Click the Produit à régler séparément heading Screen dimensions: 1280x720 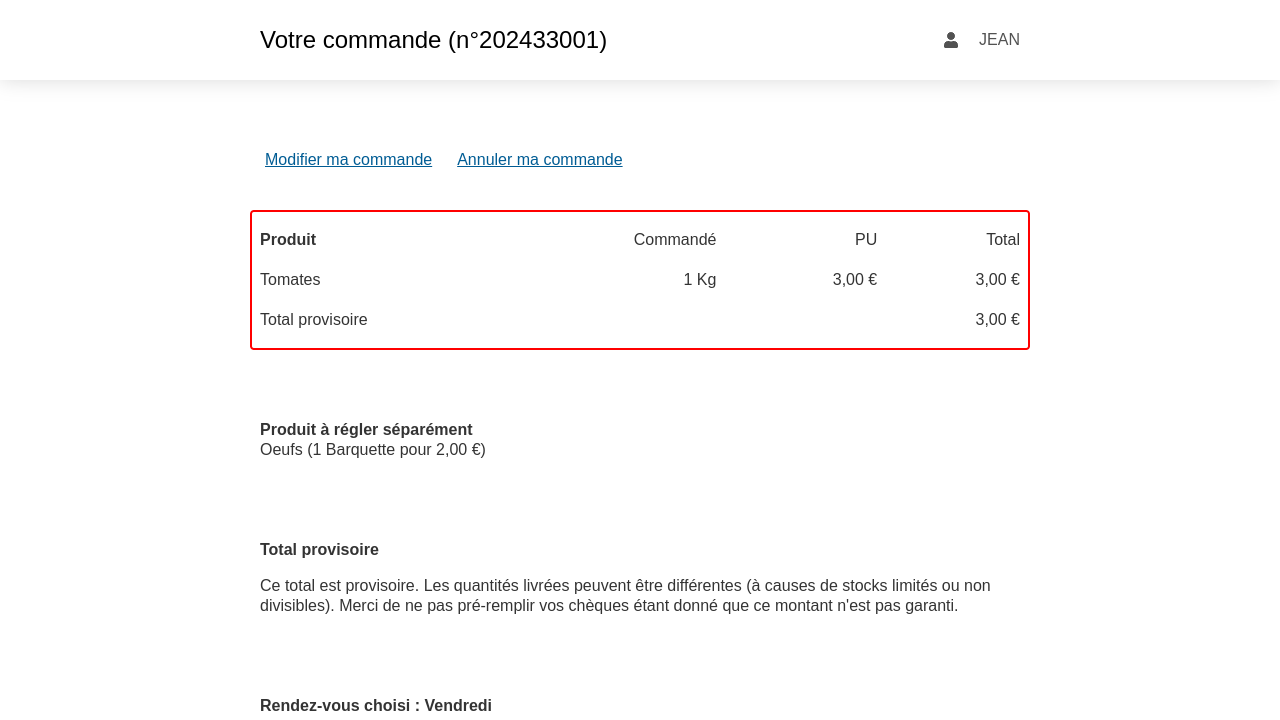[x=366, y=430]
